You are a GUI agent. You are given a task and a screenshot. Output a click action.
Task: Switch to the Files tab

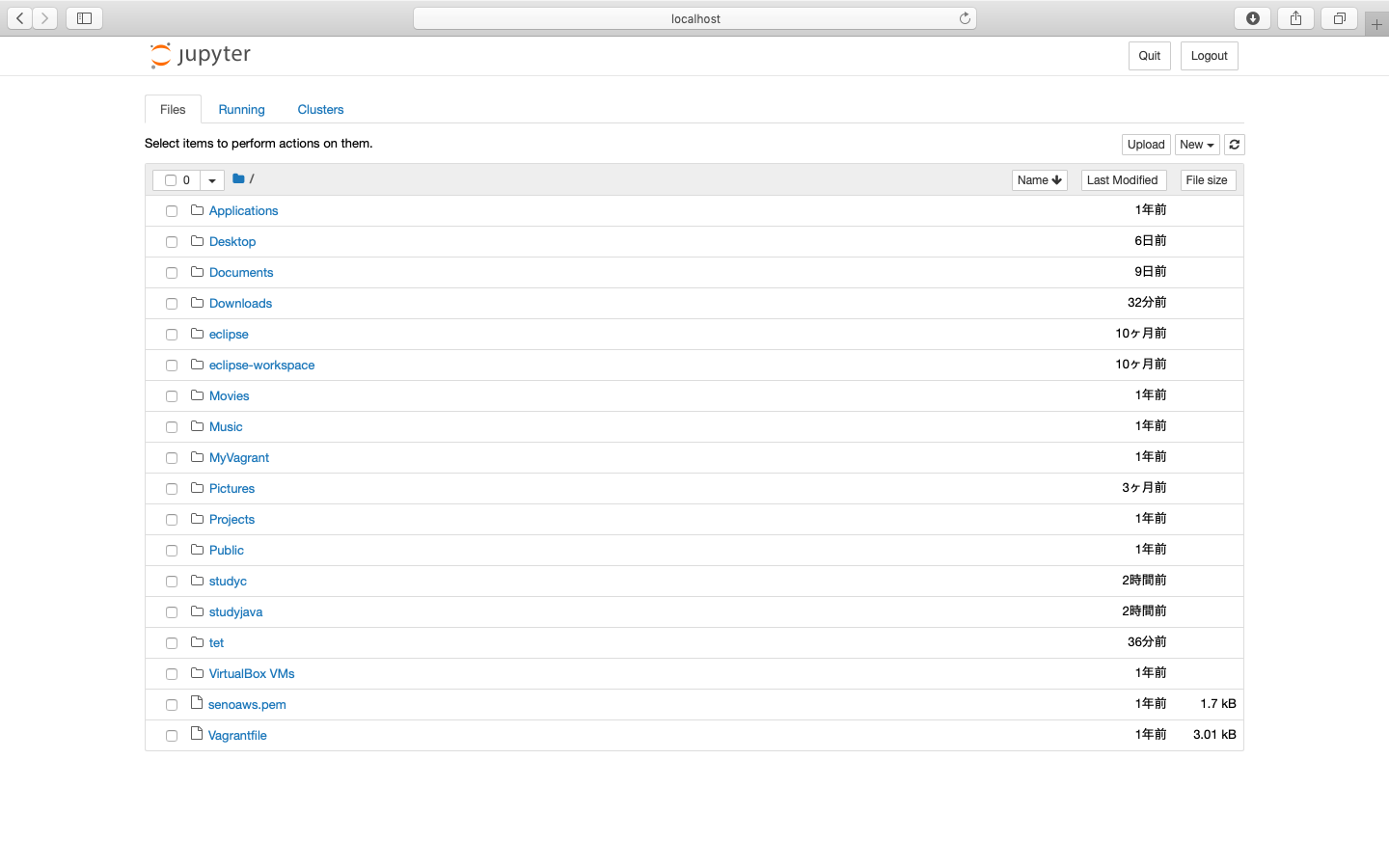(x=173, y=109)
